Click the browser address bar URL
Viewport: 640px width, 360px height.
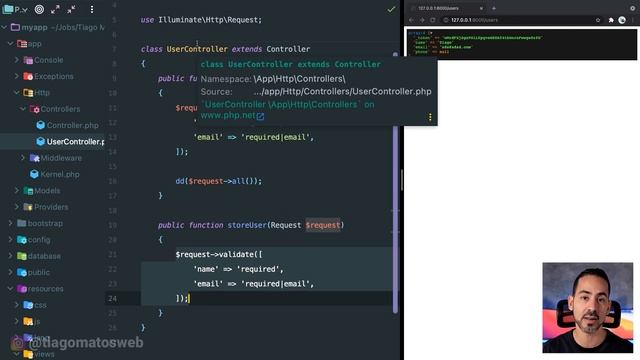point(474,20)
